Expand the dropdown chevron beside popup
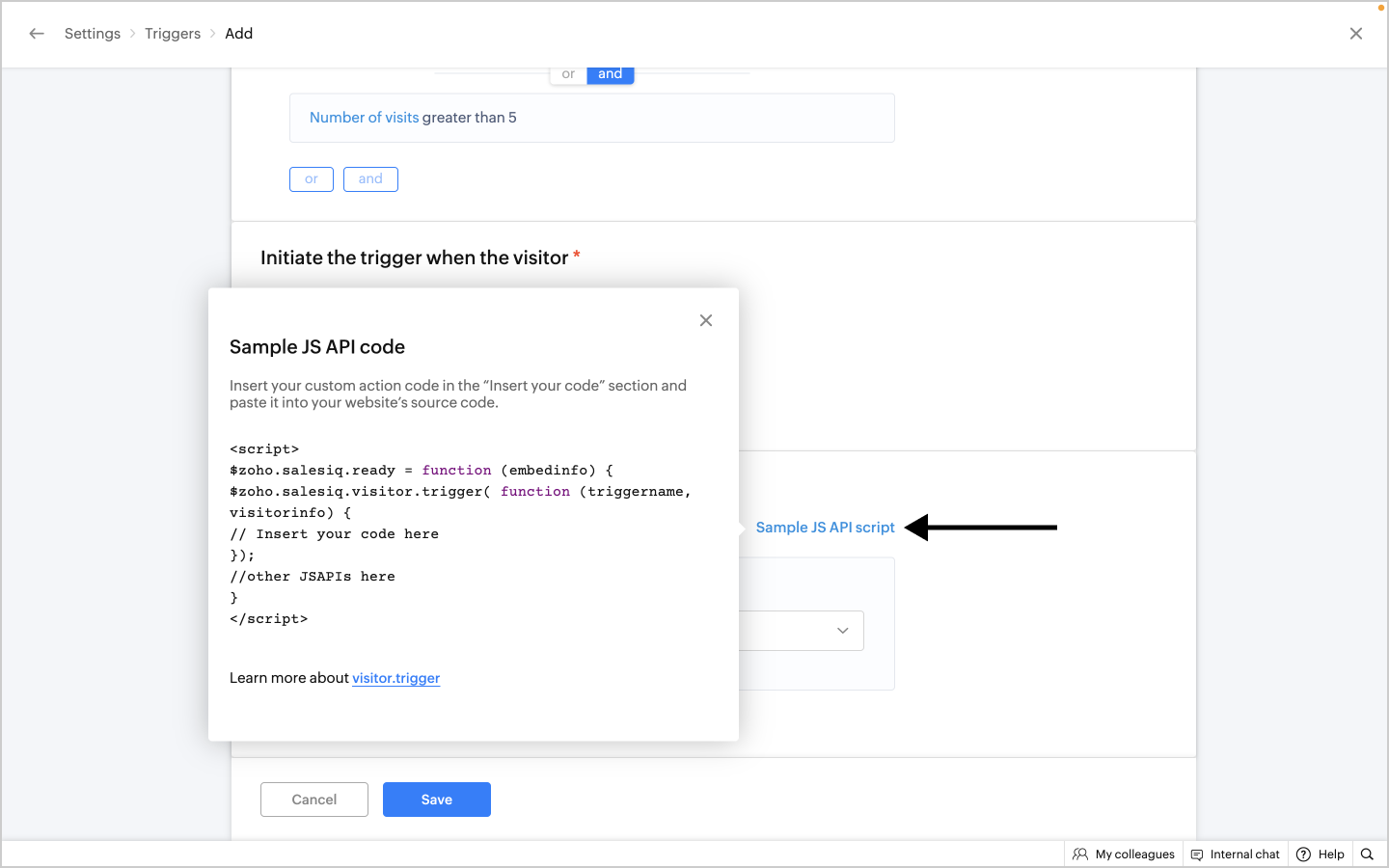Viewport: 1389px width, 868px height. (x=842, y=631)
